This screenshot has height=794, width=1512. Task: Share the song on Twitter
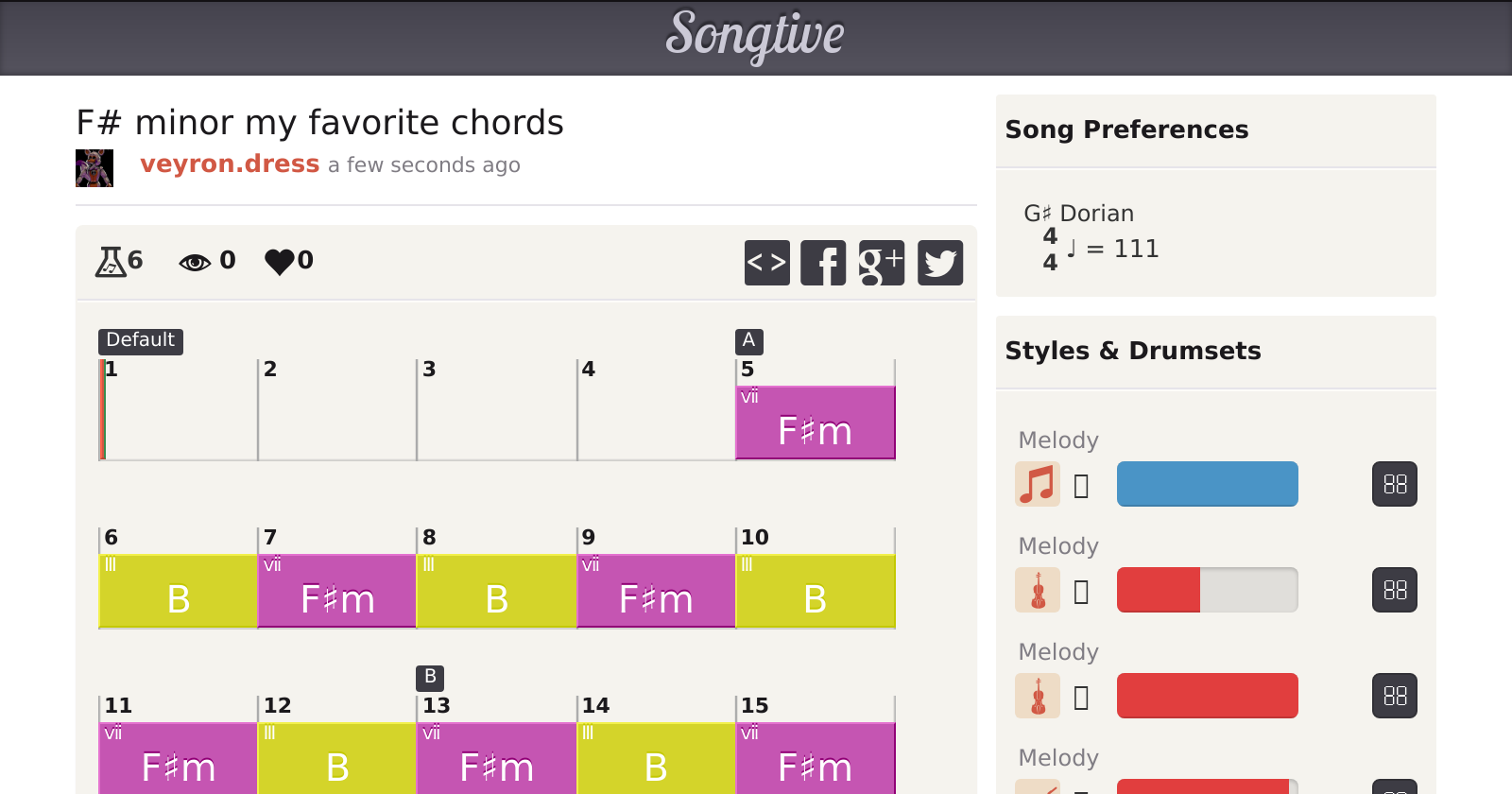point(940,263)
